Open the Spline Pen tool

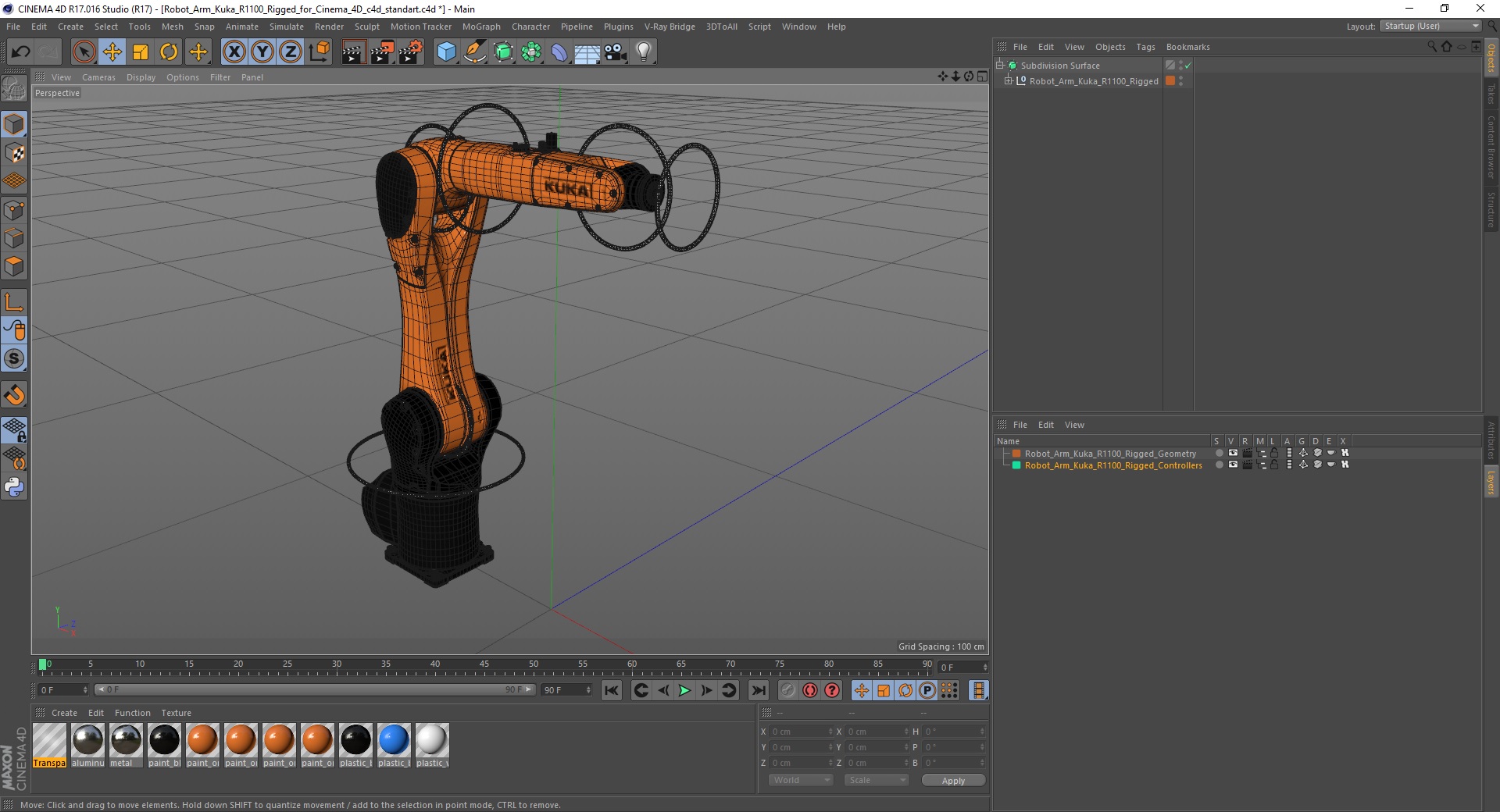coord(474,52)
